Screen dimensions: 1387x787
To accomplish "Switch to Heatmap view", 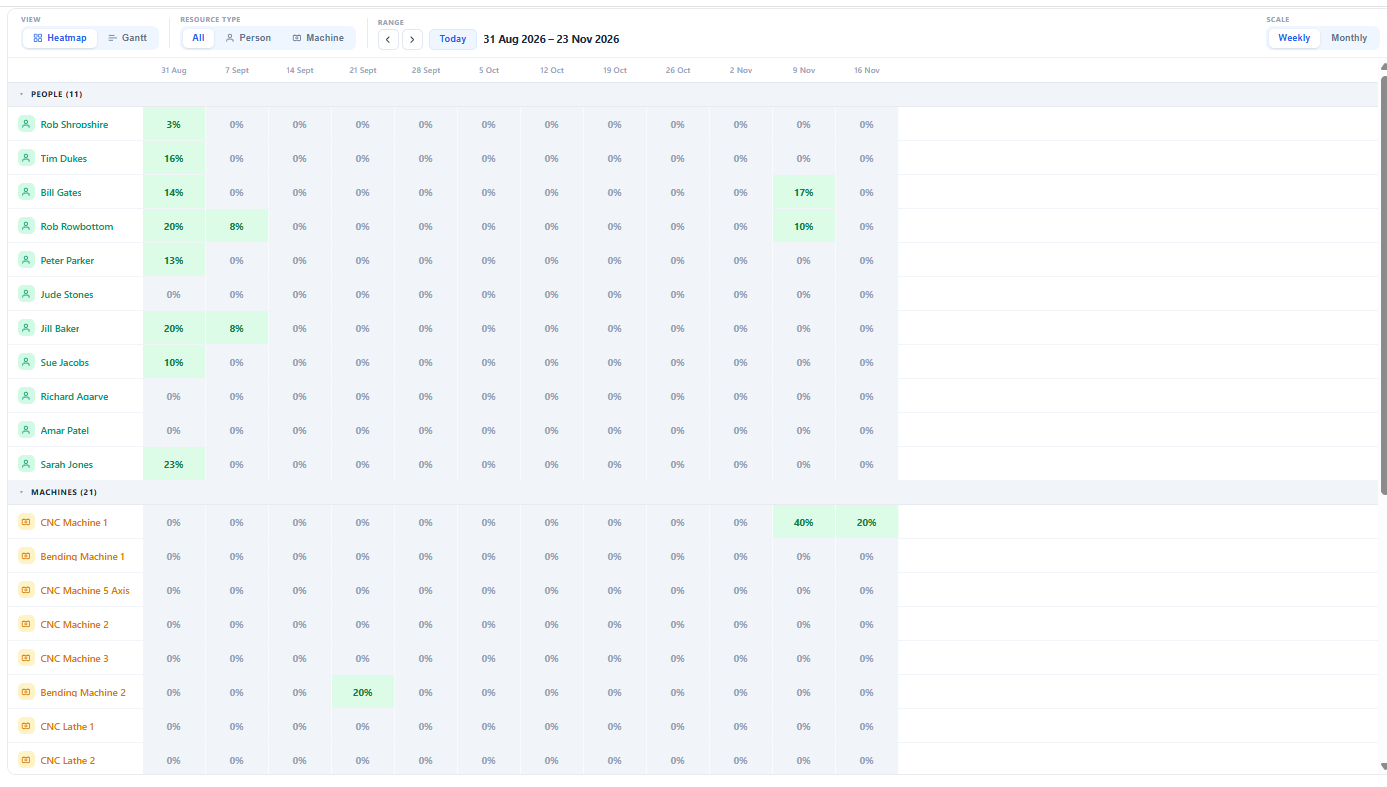I will point(60,38).
